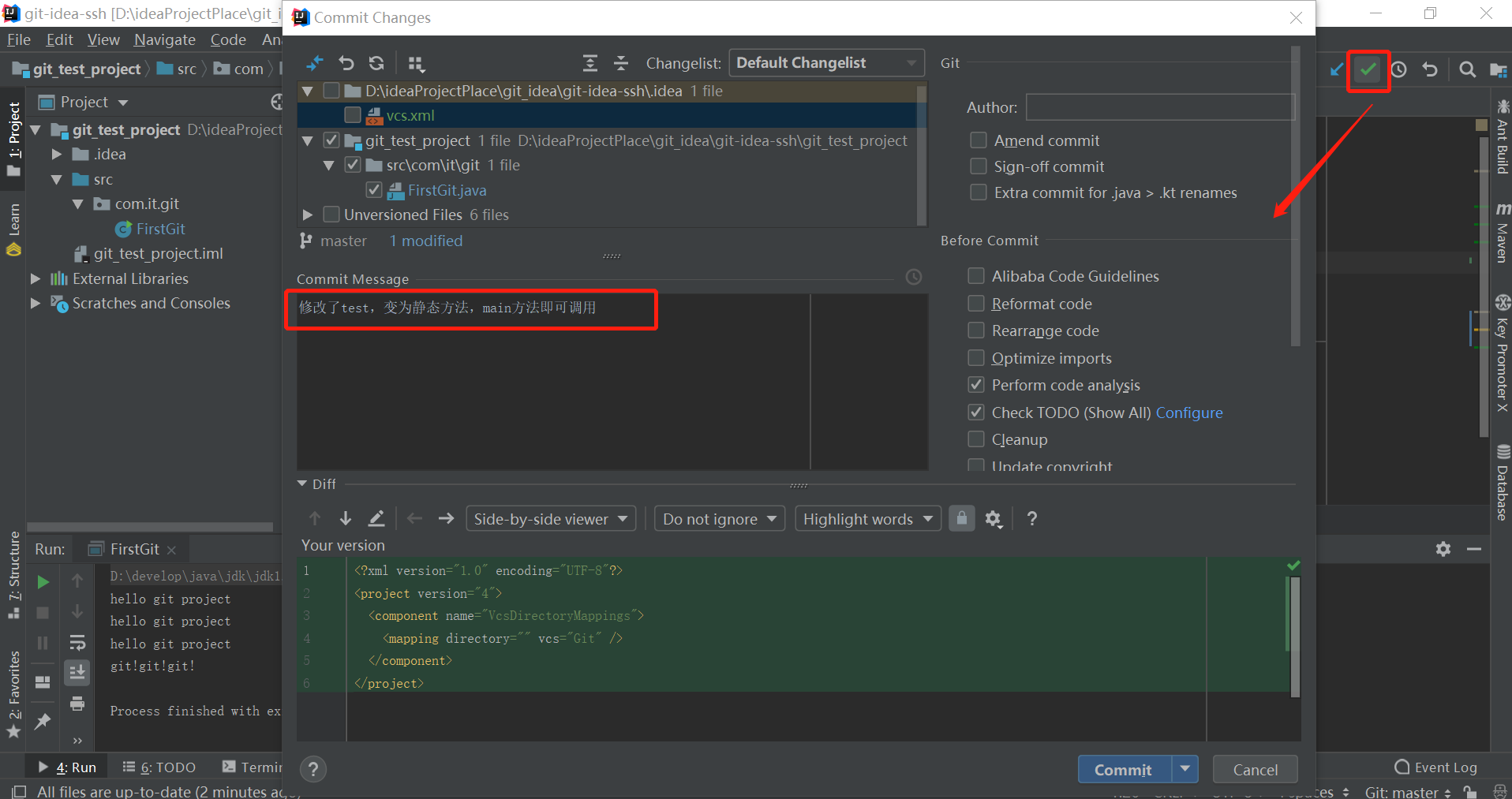The width and height of the screenshot is (1512, 799).
Task: Click the Diff help question mark
Action: (x=1031, y=518)
